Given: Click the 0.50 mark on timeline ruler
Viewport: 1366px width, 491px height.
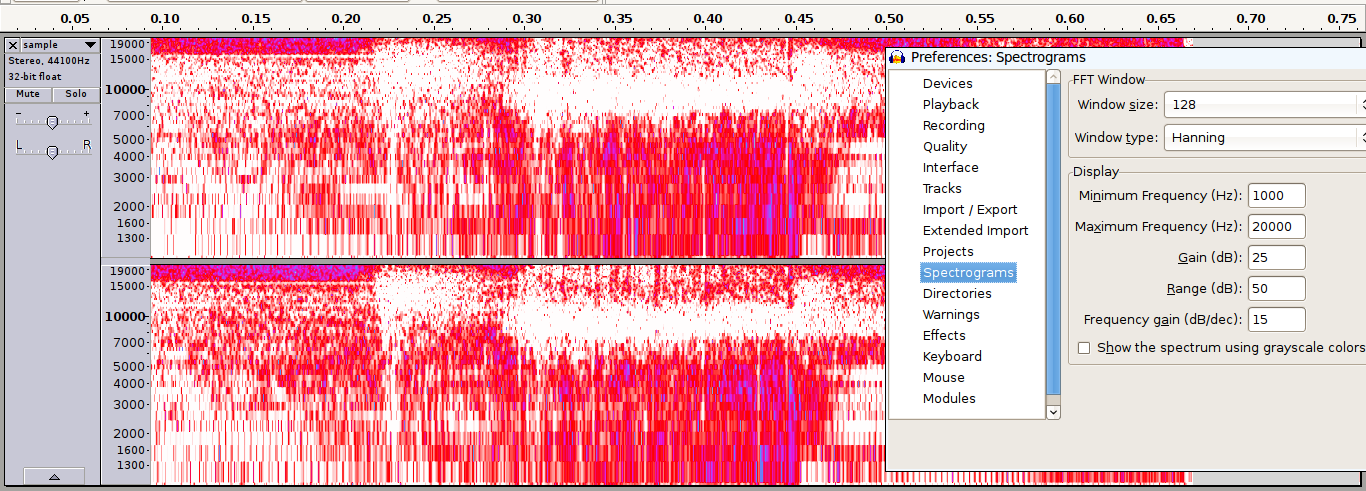Looking at the screenshot, I should point(888,19).
